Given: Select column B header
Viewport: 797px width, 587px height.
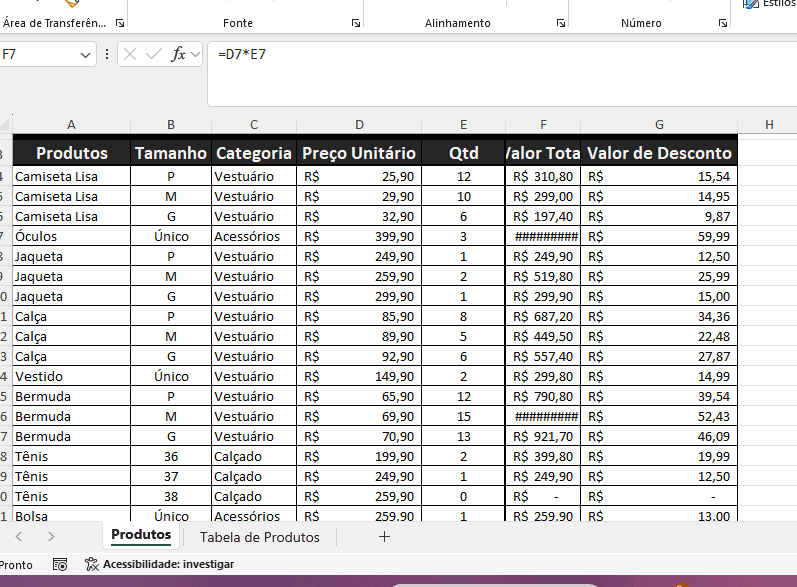Looking at the screenshot, I should (x=171, y=125).
